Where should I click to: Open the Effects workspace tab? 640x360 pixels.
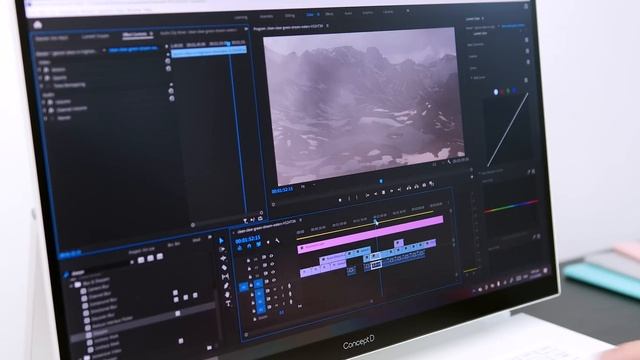coord(329,14)
